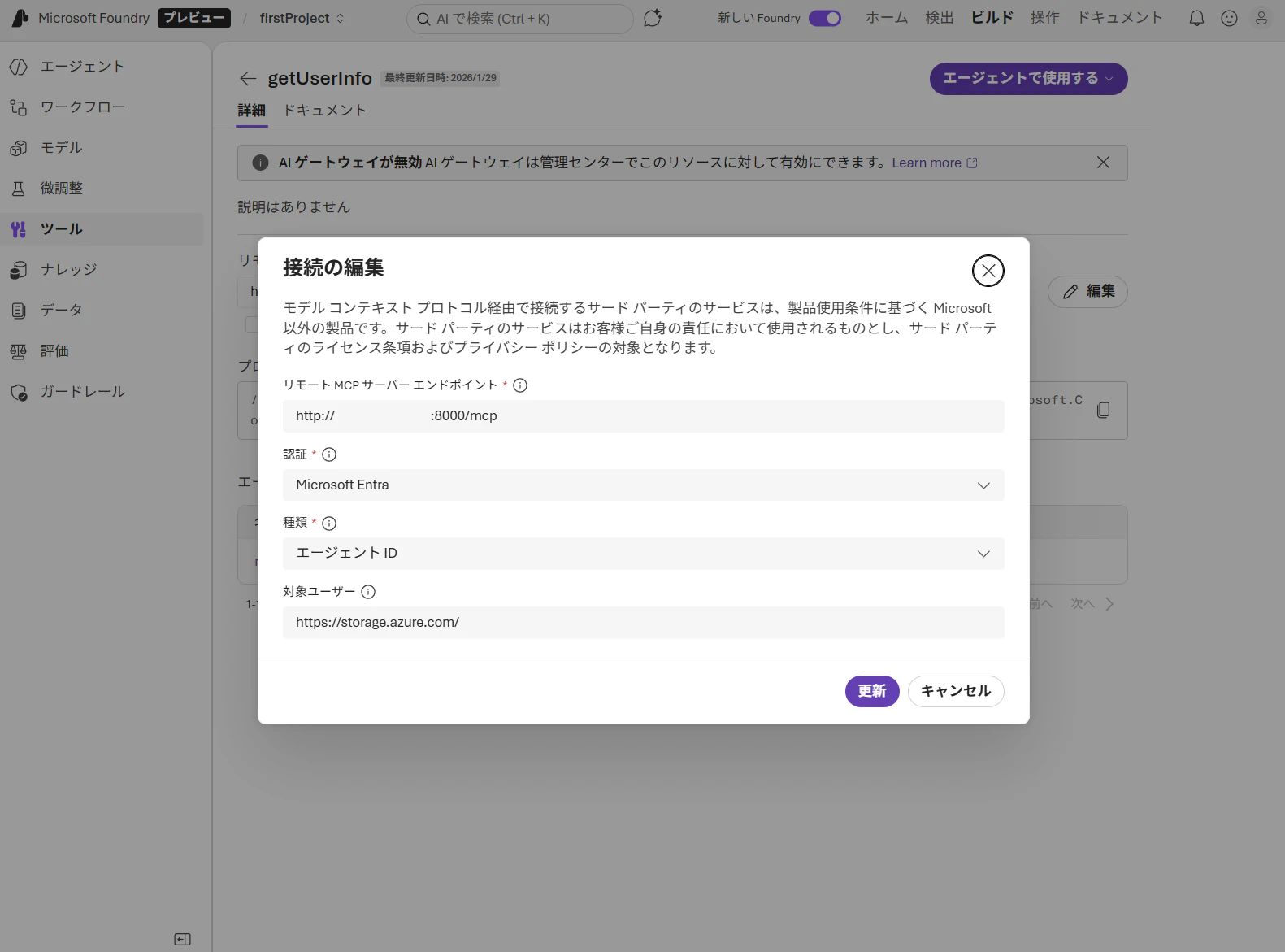Click the 最終更新日時: 2026/1/29 label
The width and height of the screenshot is (1285, 952).
[x=441, y=78]
